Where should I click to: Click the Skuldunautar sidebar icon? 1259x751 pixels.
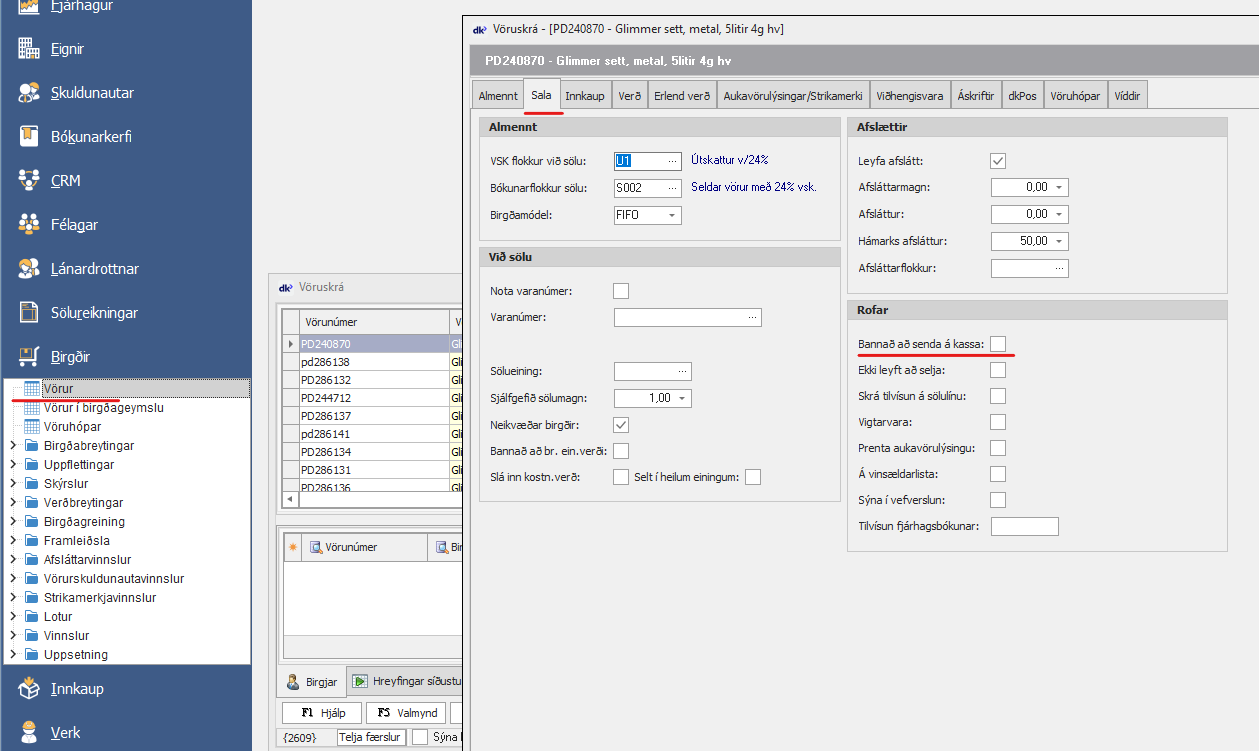coord(28,93)
